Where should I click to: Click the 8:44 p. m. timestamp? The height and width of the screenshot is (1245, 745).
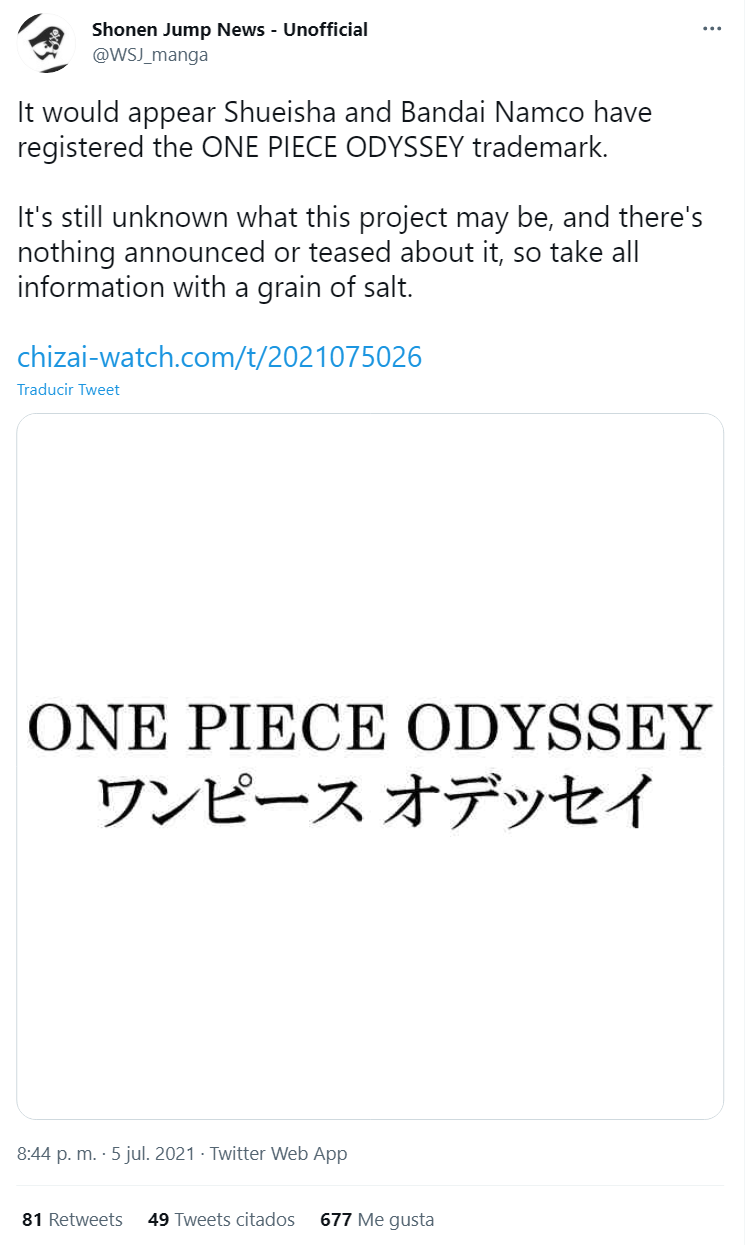57,1153
